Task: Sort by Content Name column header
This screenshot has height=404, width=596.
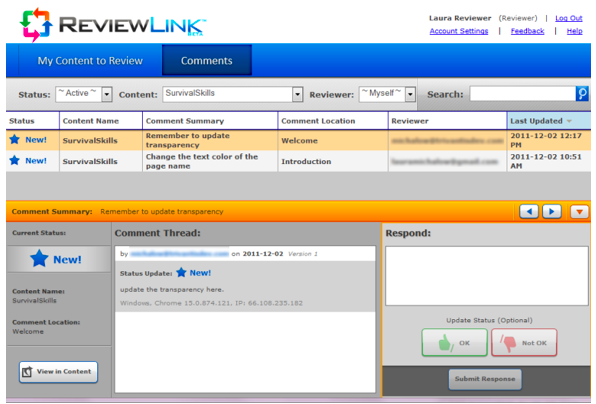Action: [101, 121]
